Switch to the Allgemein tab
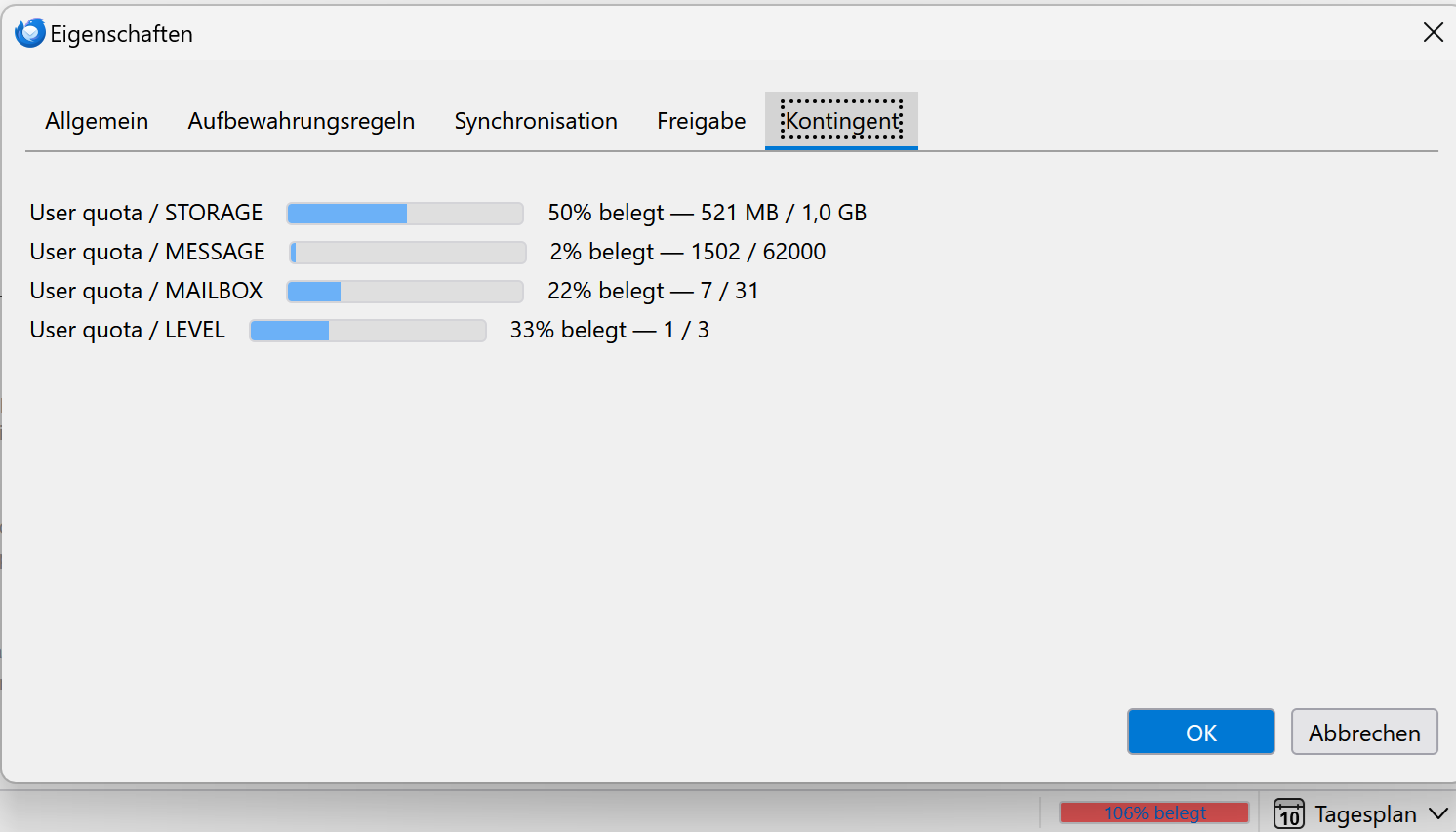 pos(97,121)
